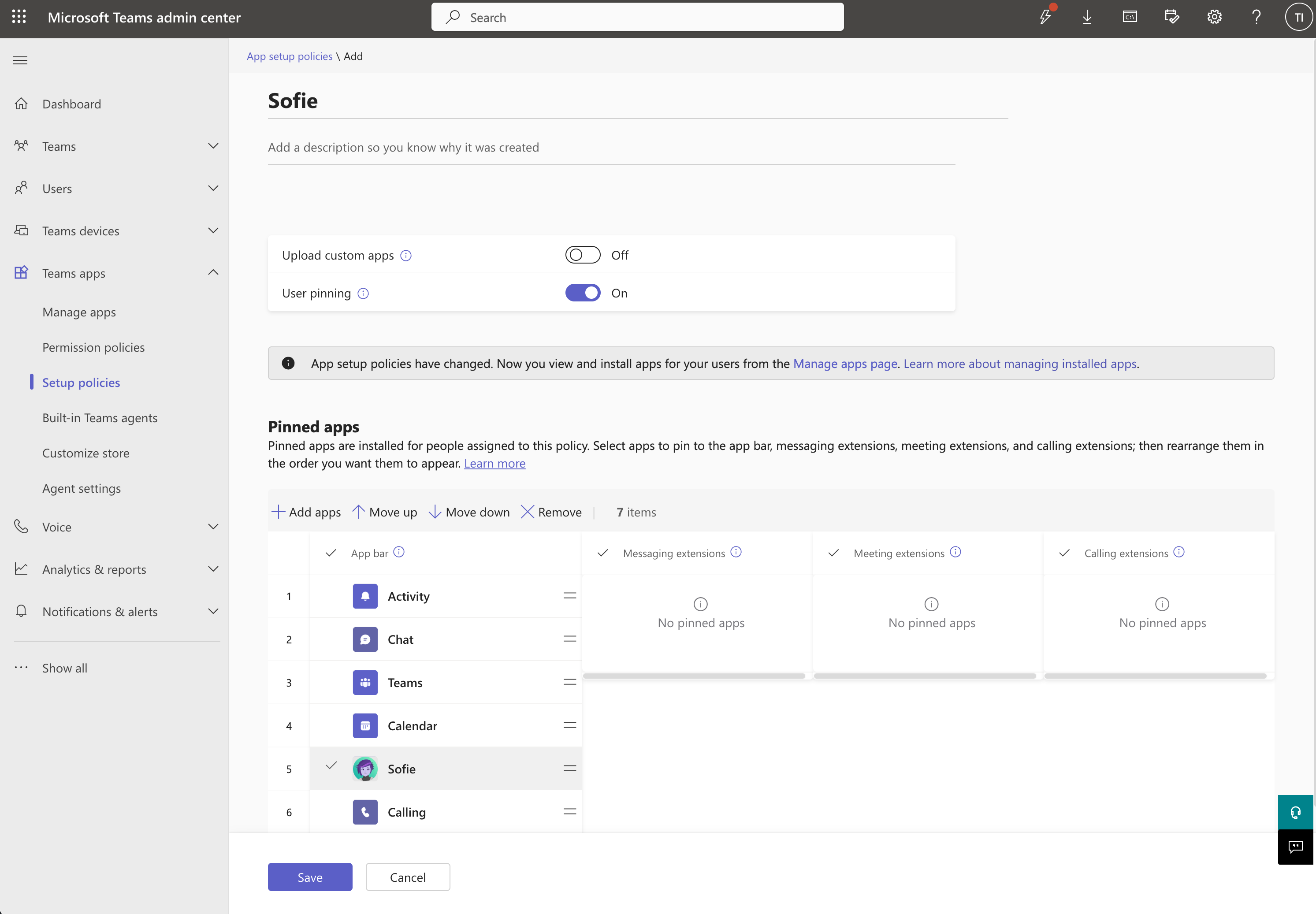Click info icon next to App bar
1316x914 pixels.
(x=399, y=552)
